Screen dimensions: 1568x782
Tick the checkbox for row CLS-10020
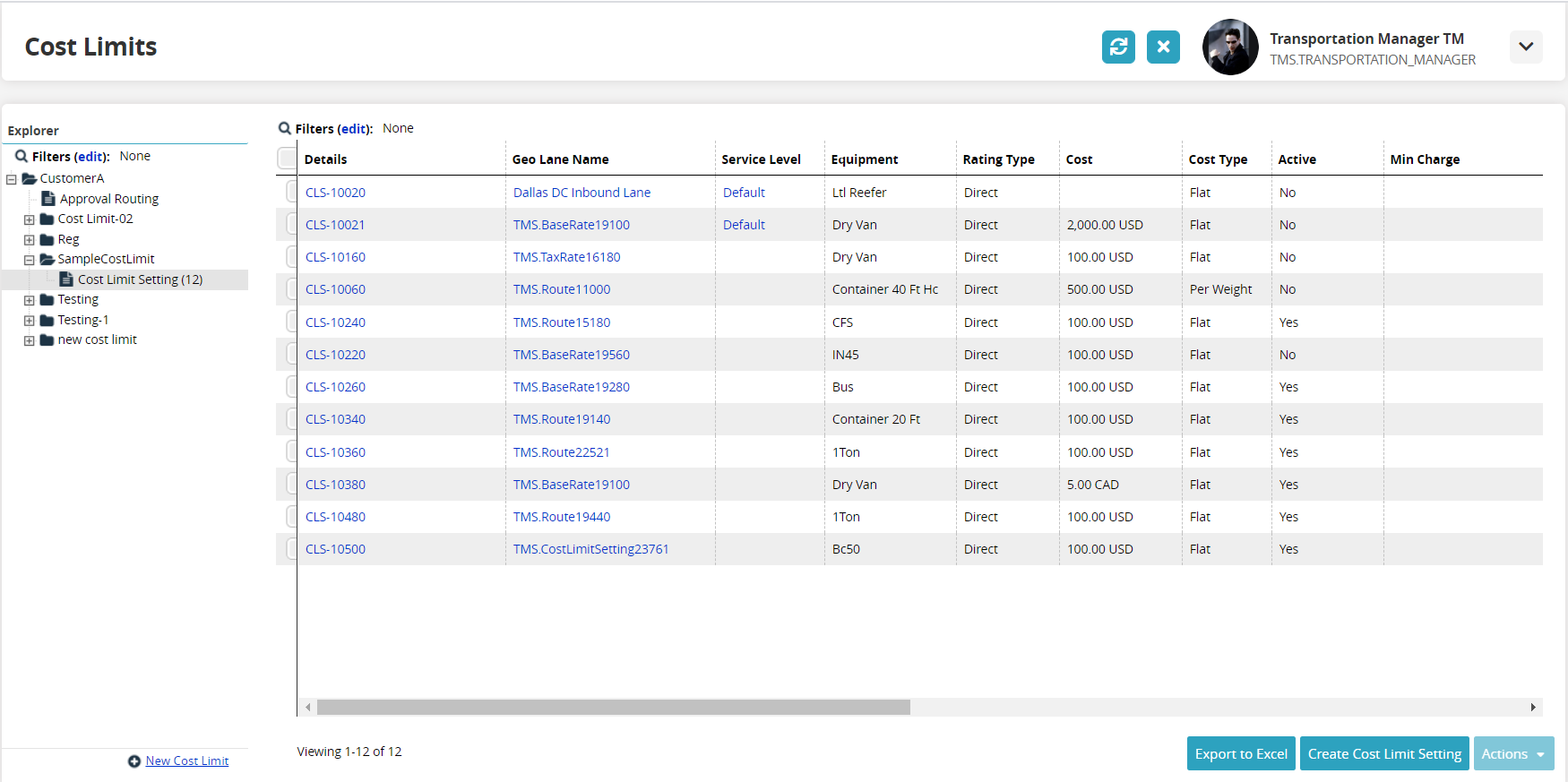tap(291, 192)
